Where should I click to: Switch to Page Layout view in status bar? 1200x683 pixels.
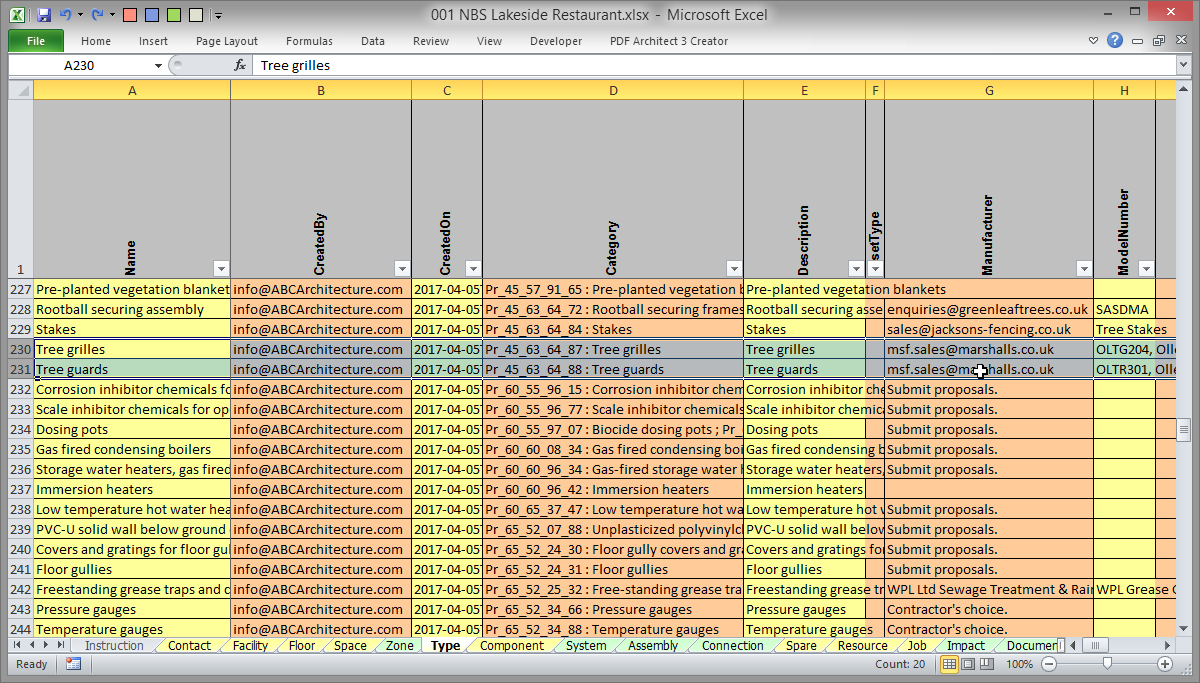967,663
